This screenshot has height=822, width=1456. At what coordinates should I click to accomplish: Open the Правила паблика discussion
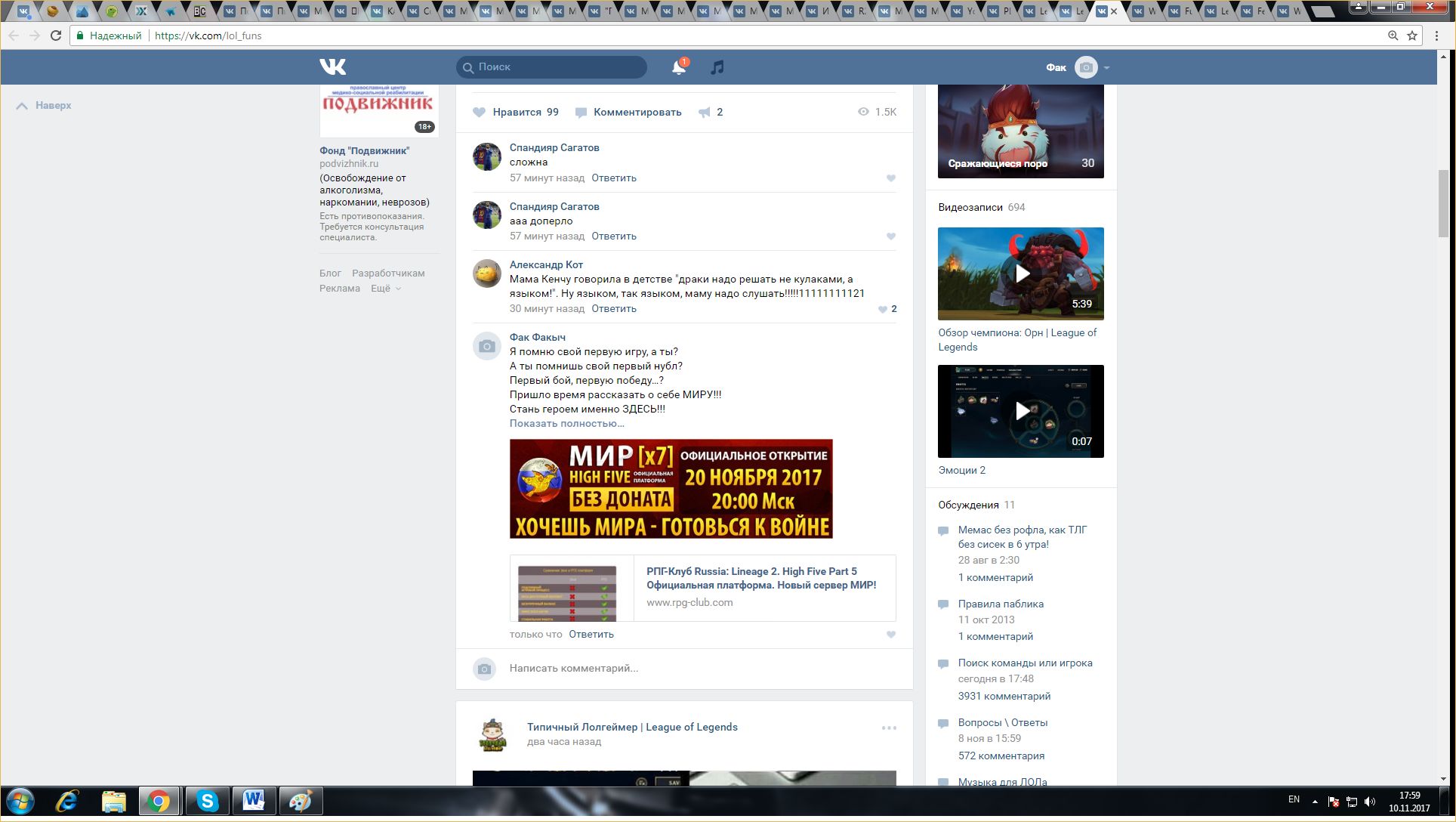1001,604
